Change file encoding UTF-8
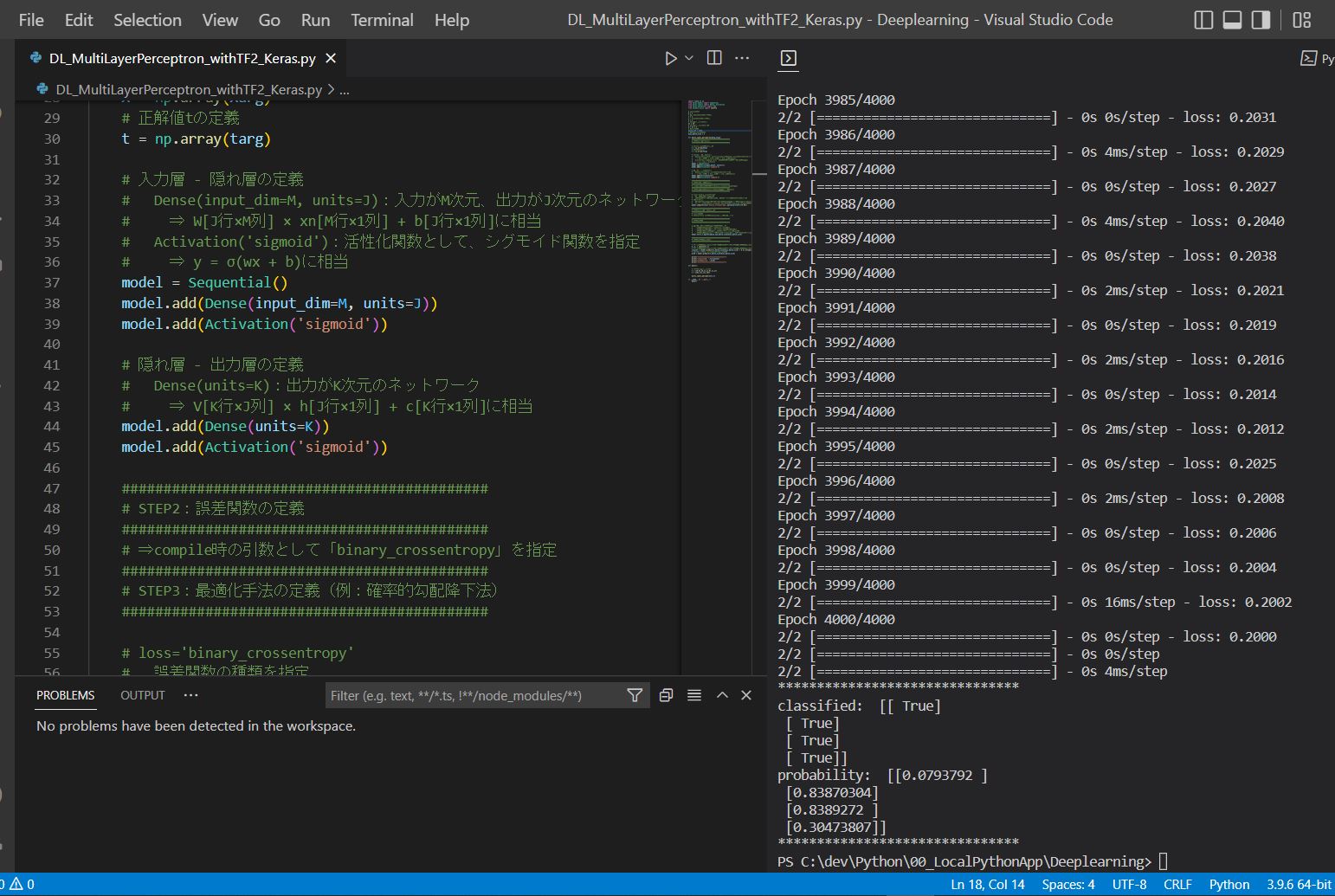Viewport: 1335px width, 896px height. (1129, 884)
